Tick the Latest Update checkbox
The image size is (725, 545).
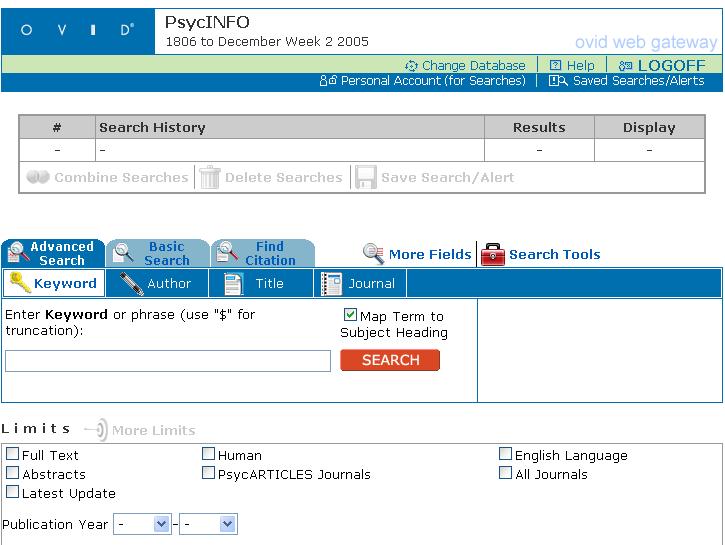tap(12, 491)
